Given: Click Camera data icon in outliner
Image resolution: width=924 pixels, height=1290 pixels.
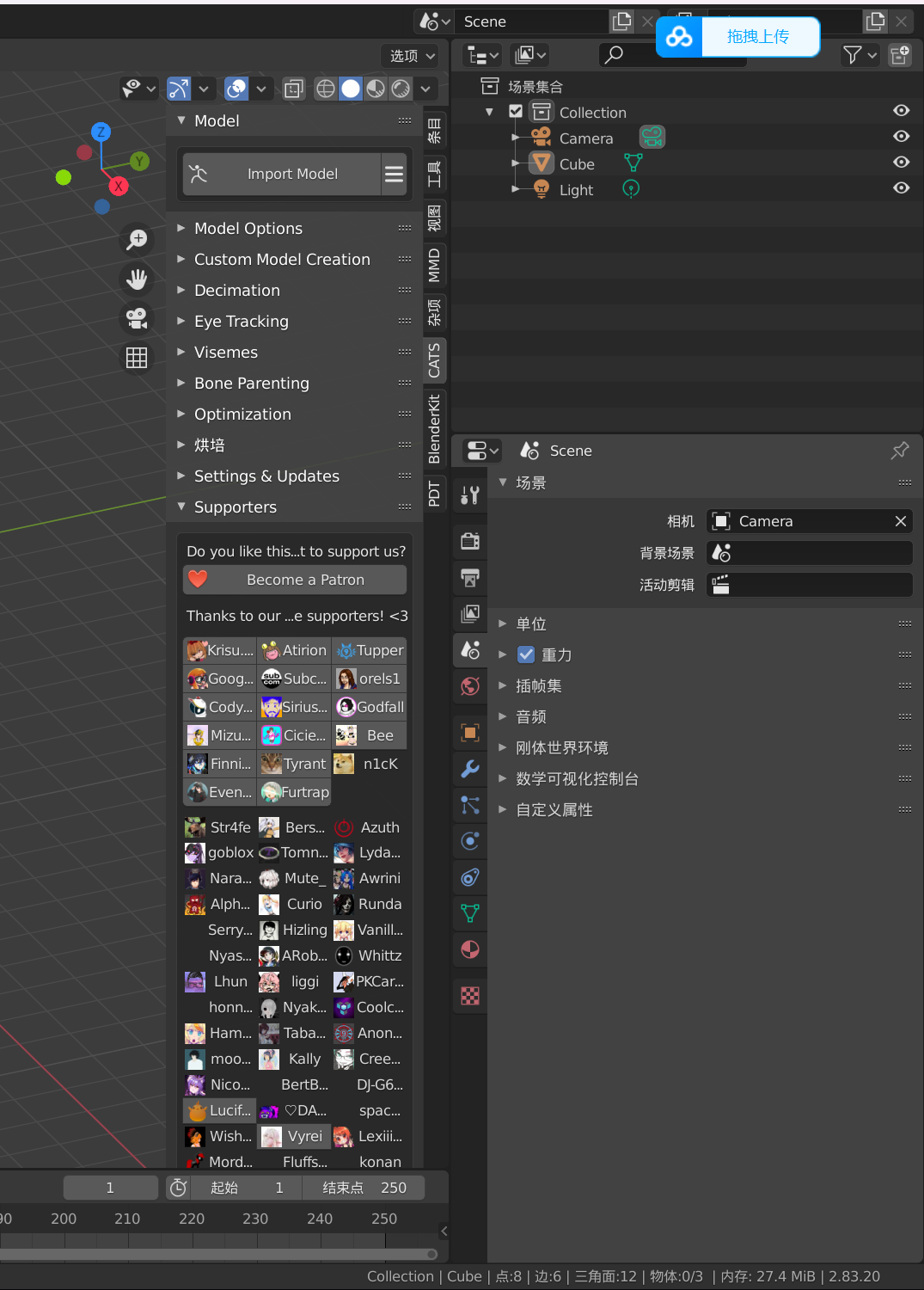Looking at the screenshot, I should pos(652,137).
